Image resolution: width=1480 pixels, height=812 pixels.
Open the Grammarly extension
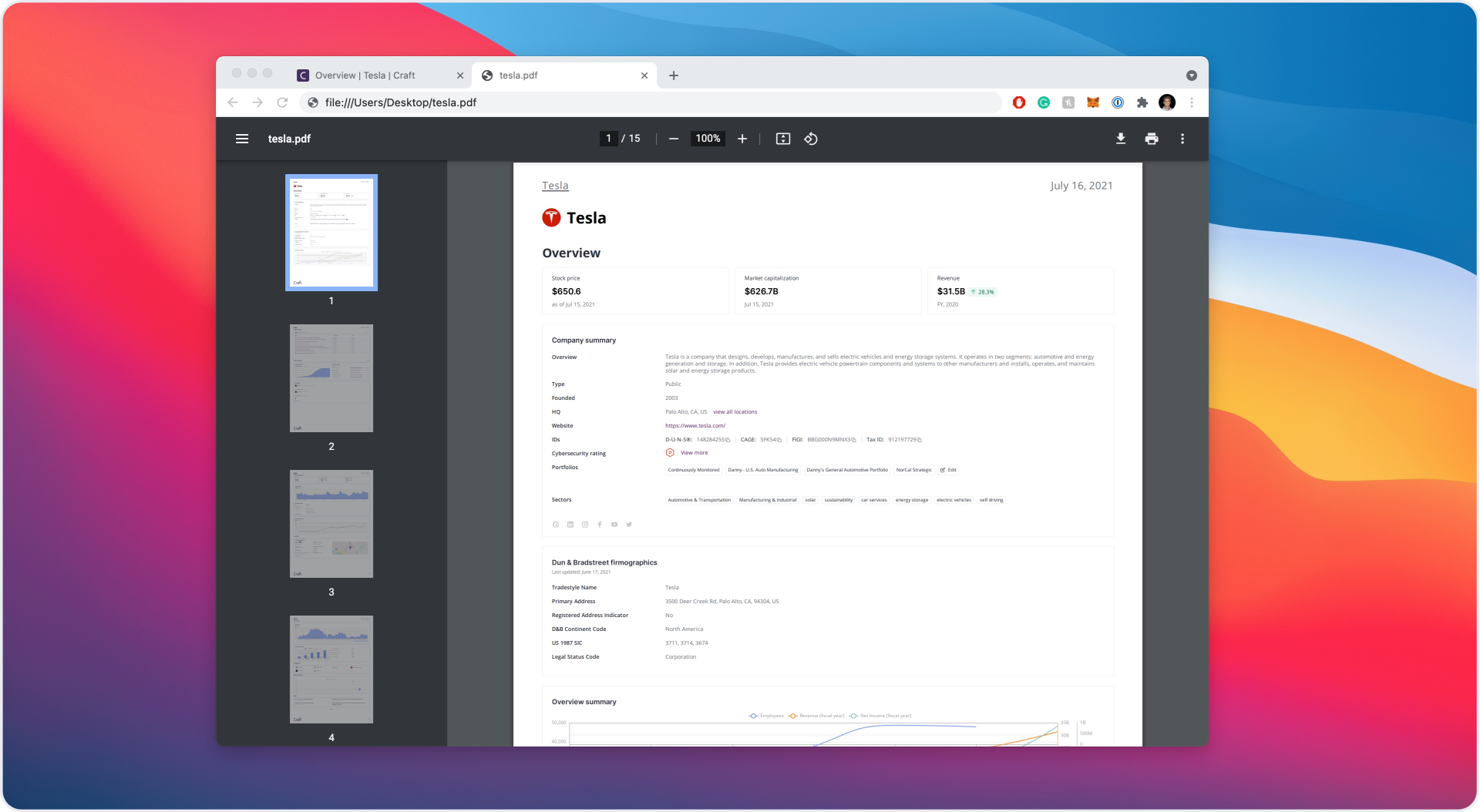pos(1044,102)
